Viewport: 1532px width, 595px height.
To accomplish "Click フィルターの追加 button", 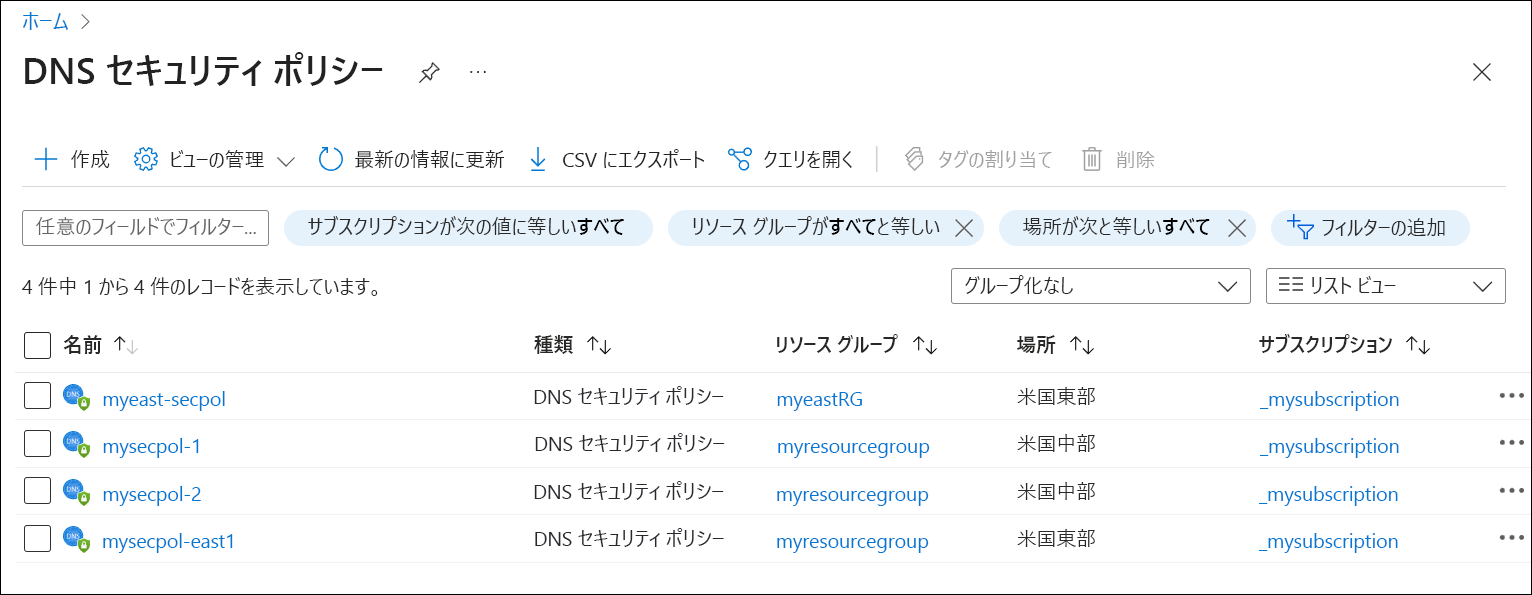I will click(1370, 228).
